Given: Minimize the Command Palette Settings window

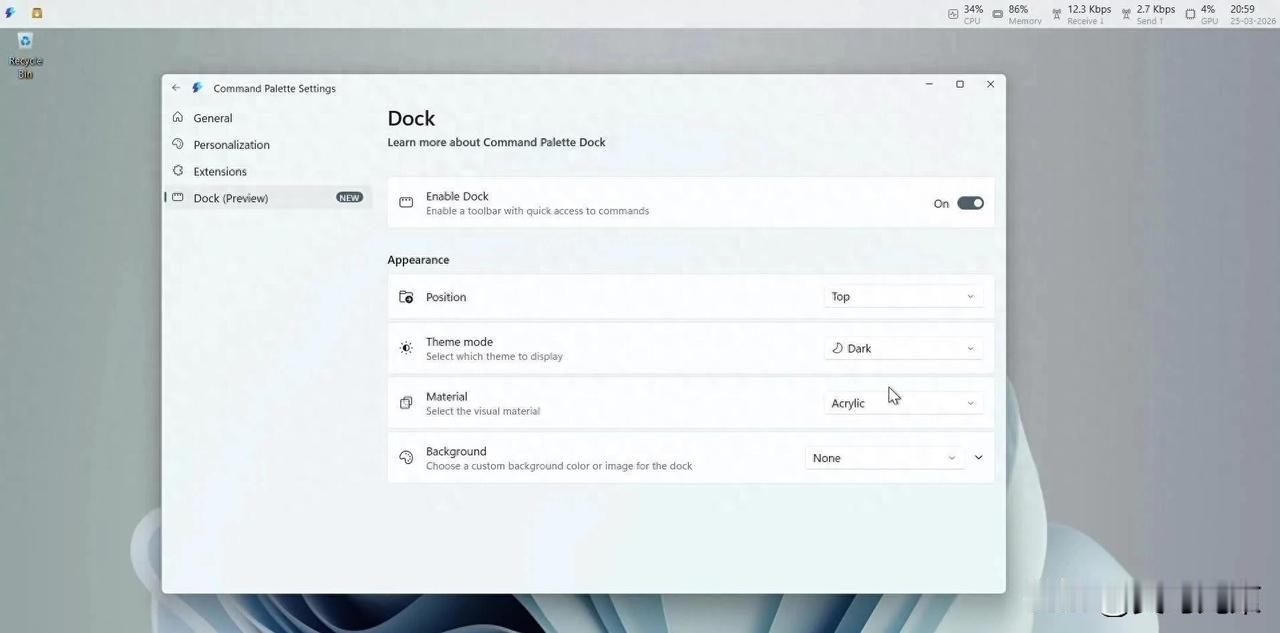Looking at the screenshot, I should point(929,85).
